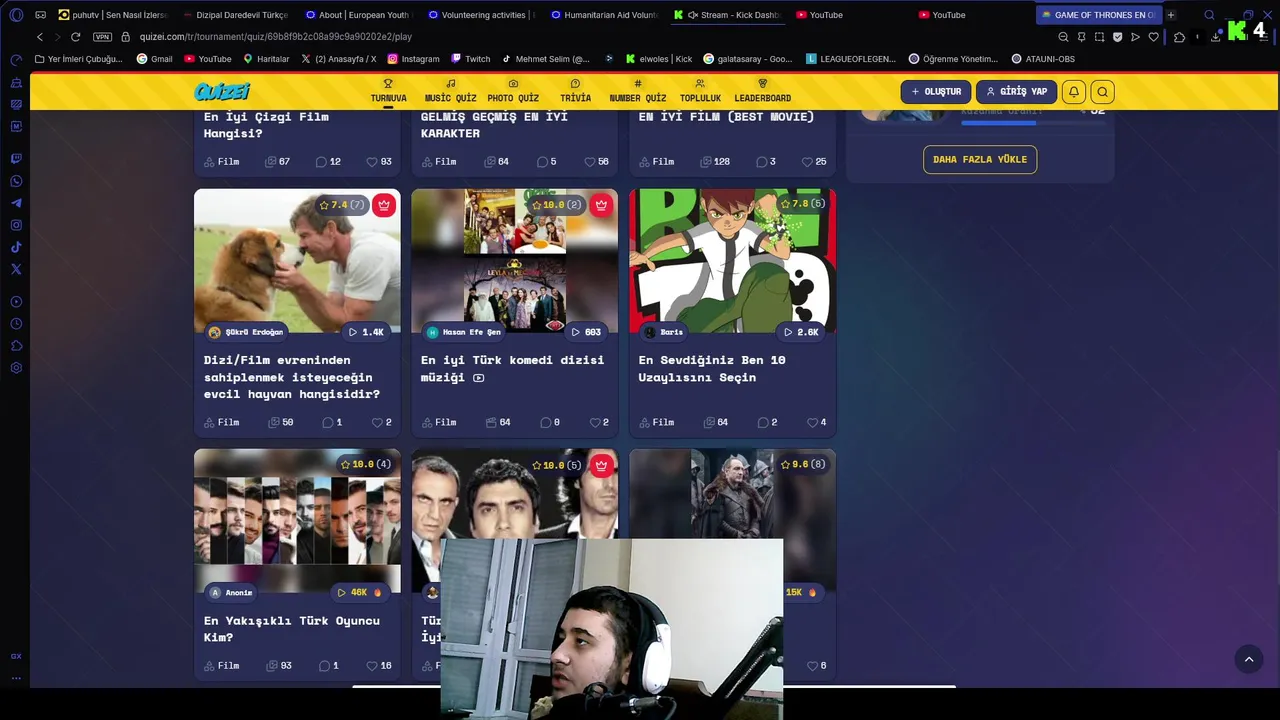Open sidebar settings gear icon
Viewport: 1280px width, 720px height.
point(16,368)
